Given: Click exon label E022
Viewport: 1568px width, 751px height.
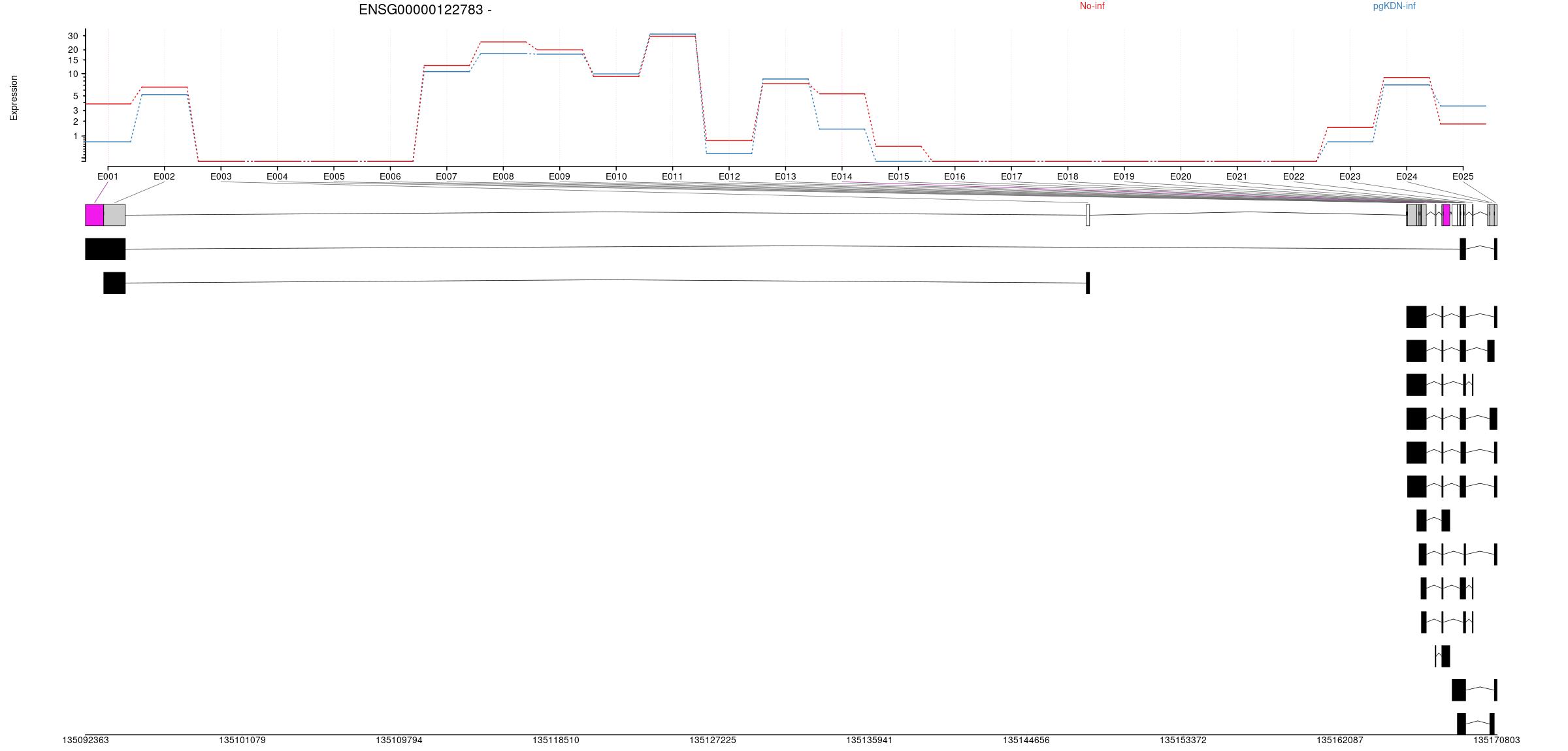Looking at the screenshot, I should click(x=1294, y=176).
